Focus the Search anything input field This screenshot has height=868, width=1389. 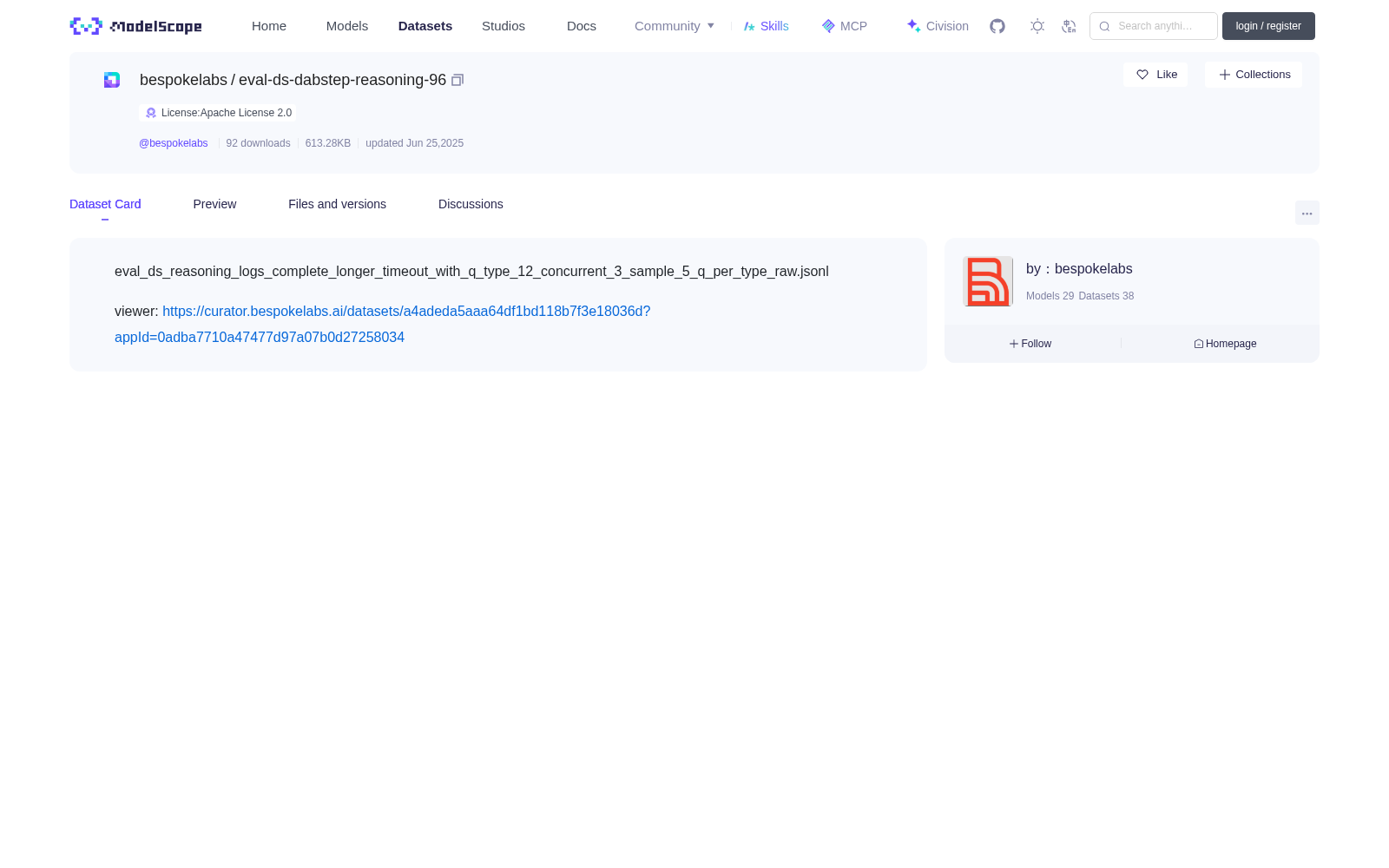(x=1154, y=26)
